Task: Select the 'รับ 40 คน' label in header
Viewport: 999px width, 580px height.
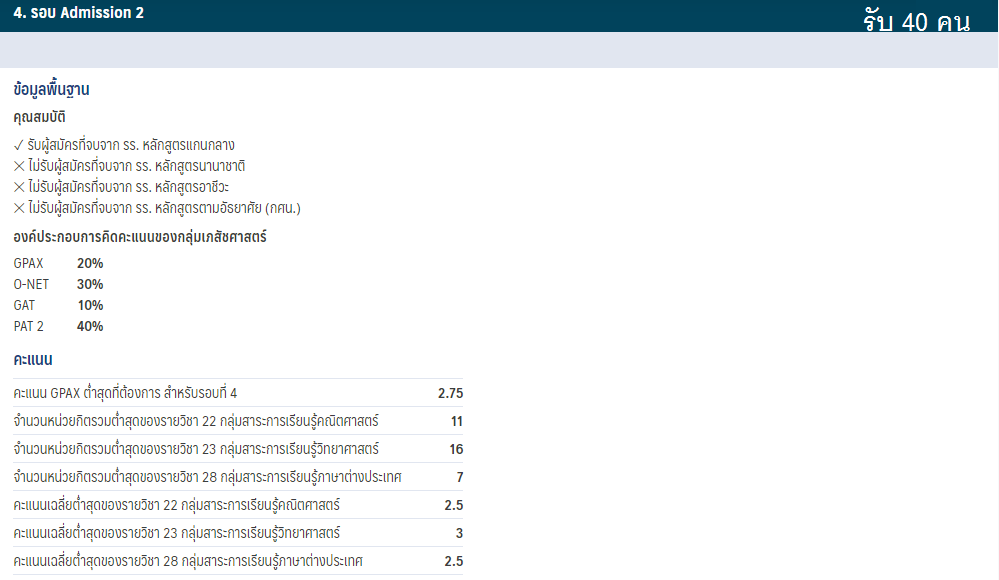Action: click(916, 22)
